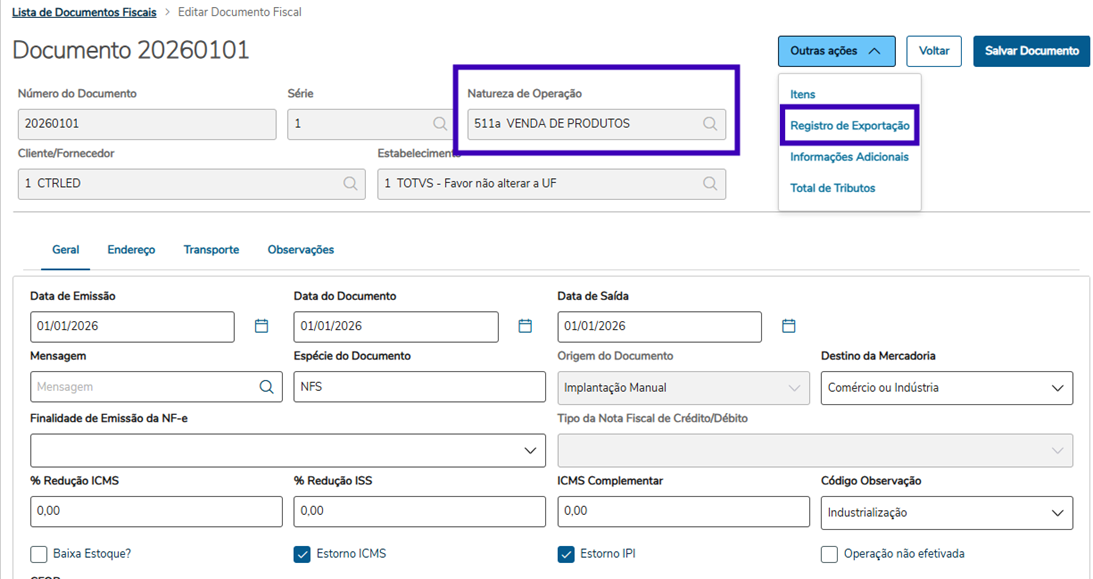
Task: Switch to the Transporte tab
Action: [211, 250]
